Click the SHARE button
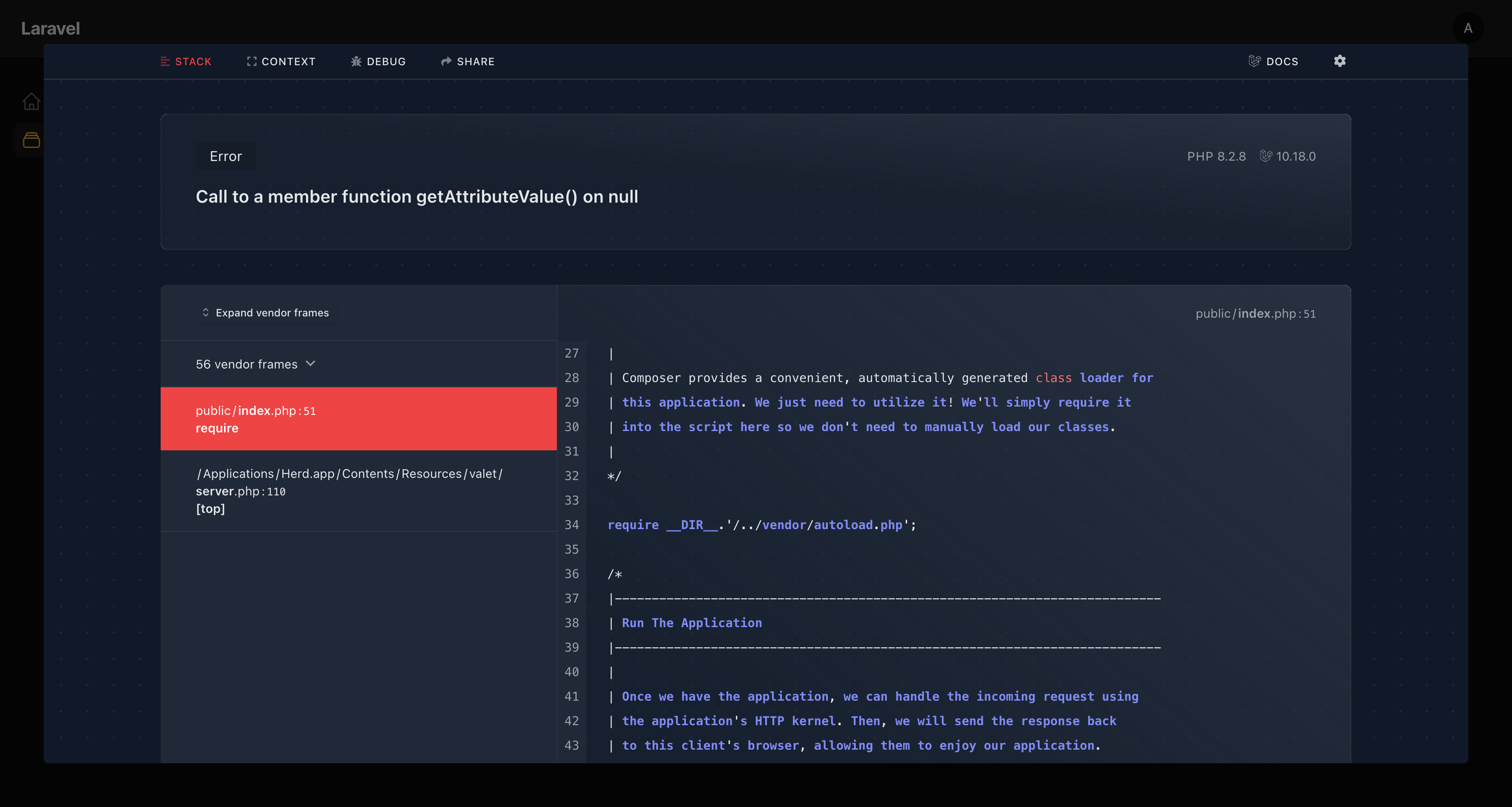The image size is (1512, 807). (468, 61)
